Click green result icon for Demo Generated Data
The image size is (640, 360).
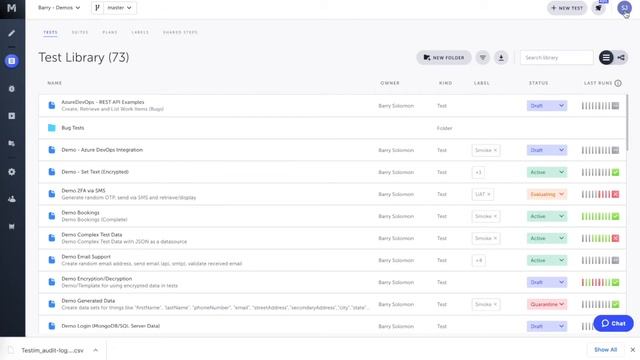point(616,304)
